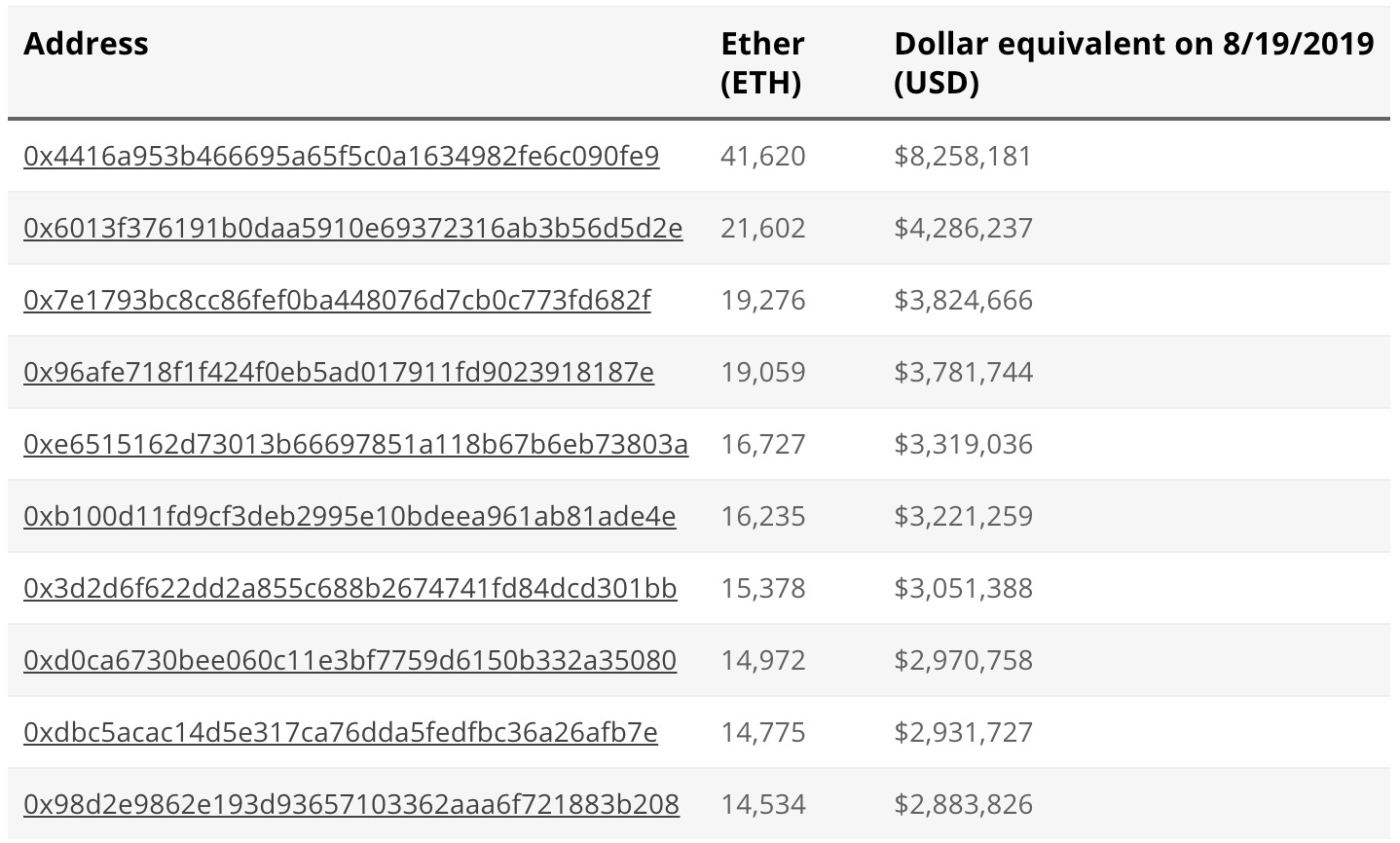The image size is (1400, 843).
Task: Follow the address link beginning 0x96afe718
Action: point(339,373)
